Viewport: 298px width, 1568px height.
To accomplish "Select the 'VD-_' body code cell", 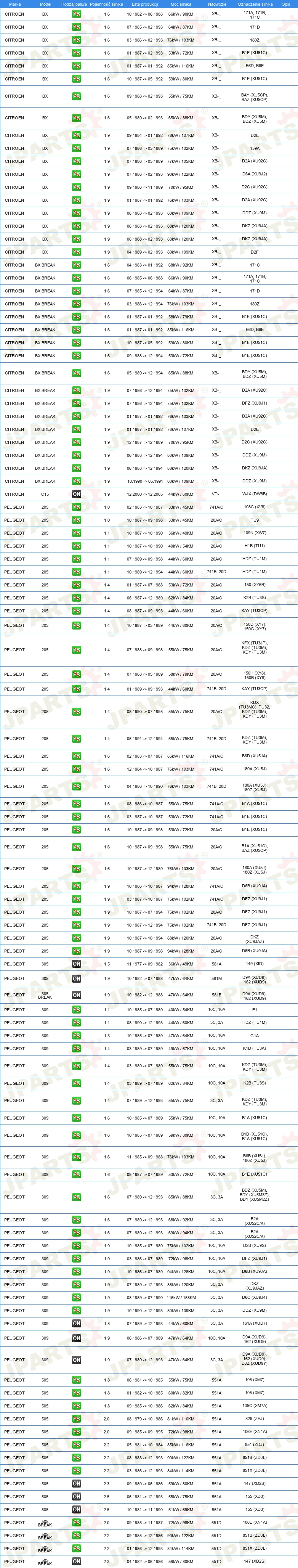I will 216,494.
